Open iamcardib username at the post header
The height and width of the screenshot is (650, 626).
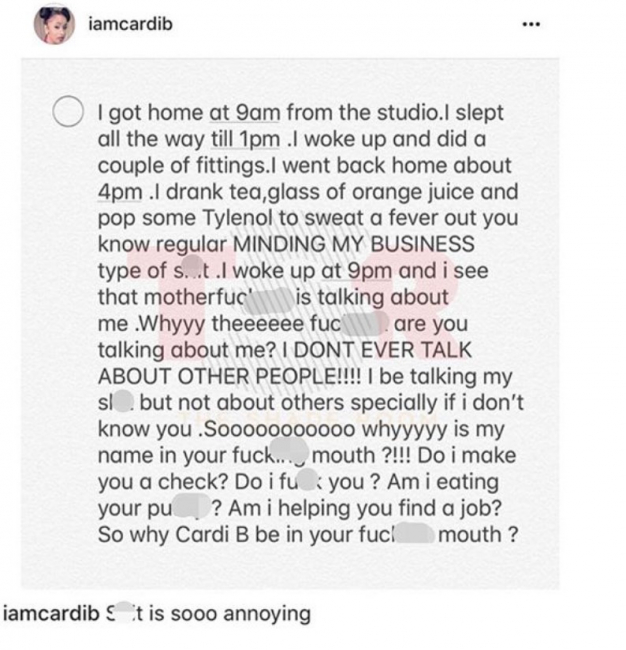click(x=130, y=24)
